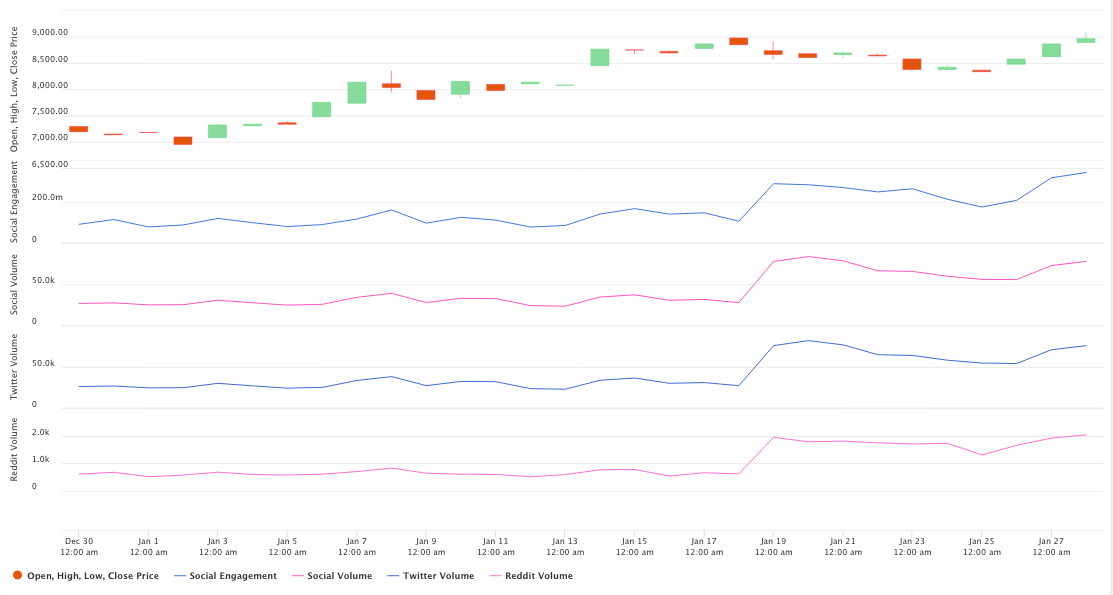
Task: Click the red Jan 11 candlestick
Action: click(495, 88)
